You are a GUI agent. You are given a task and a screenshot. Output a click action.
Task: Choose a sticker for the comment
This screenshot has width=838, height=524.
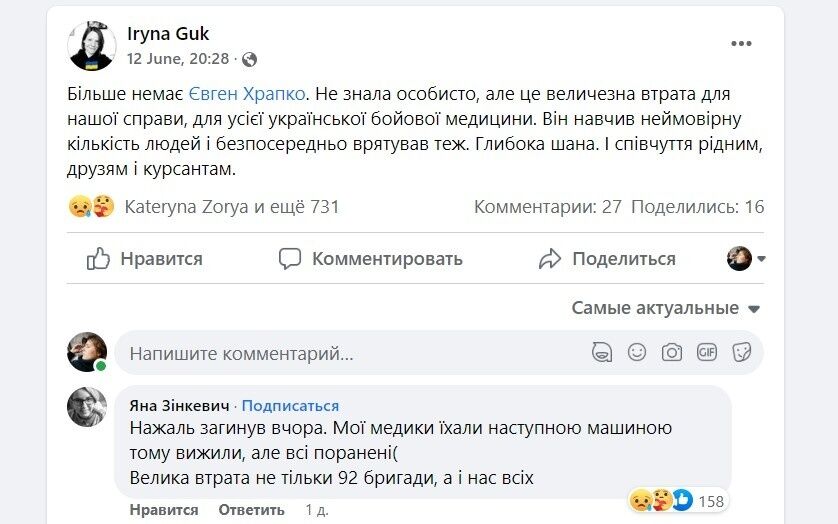coord(742,352)
